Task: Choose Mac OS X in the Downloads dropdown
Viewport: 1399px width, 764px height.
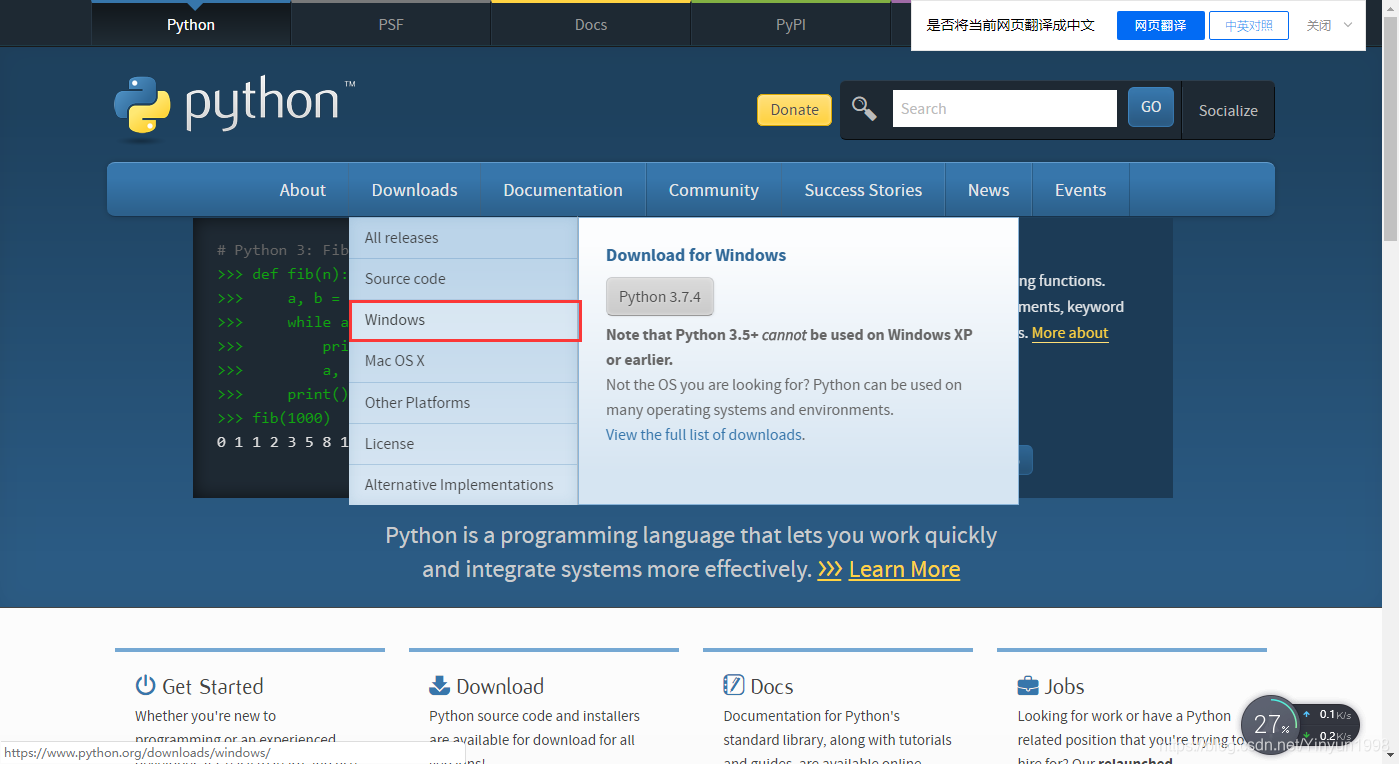Action: pyautogui.click(x=464, y=361)
